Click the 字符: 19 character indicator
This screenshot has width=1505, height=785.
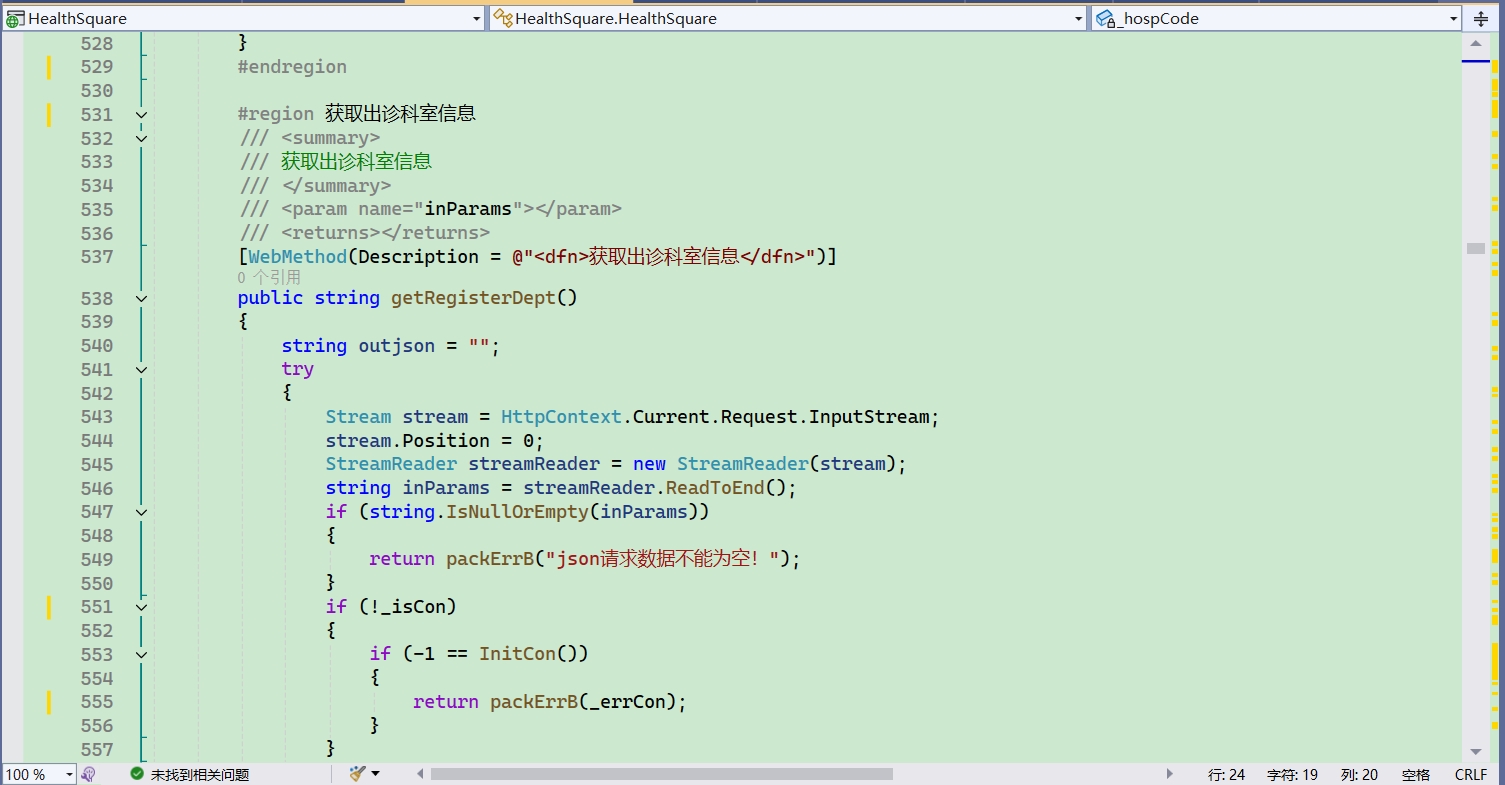tap(1293, 775)
